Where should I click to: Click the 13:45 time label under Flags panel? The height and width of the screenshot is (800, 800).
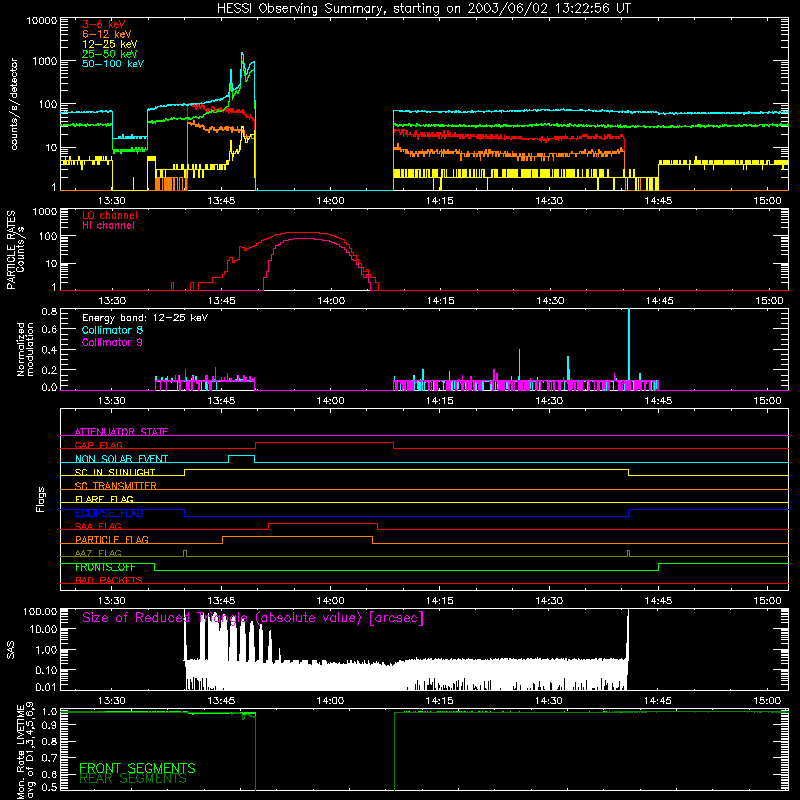pyautogui.click(x=221, y=601)
